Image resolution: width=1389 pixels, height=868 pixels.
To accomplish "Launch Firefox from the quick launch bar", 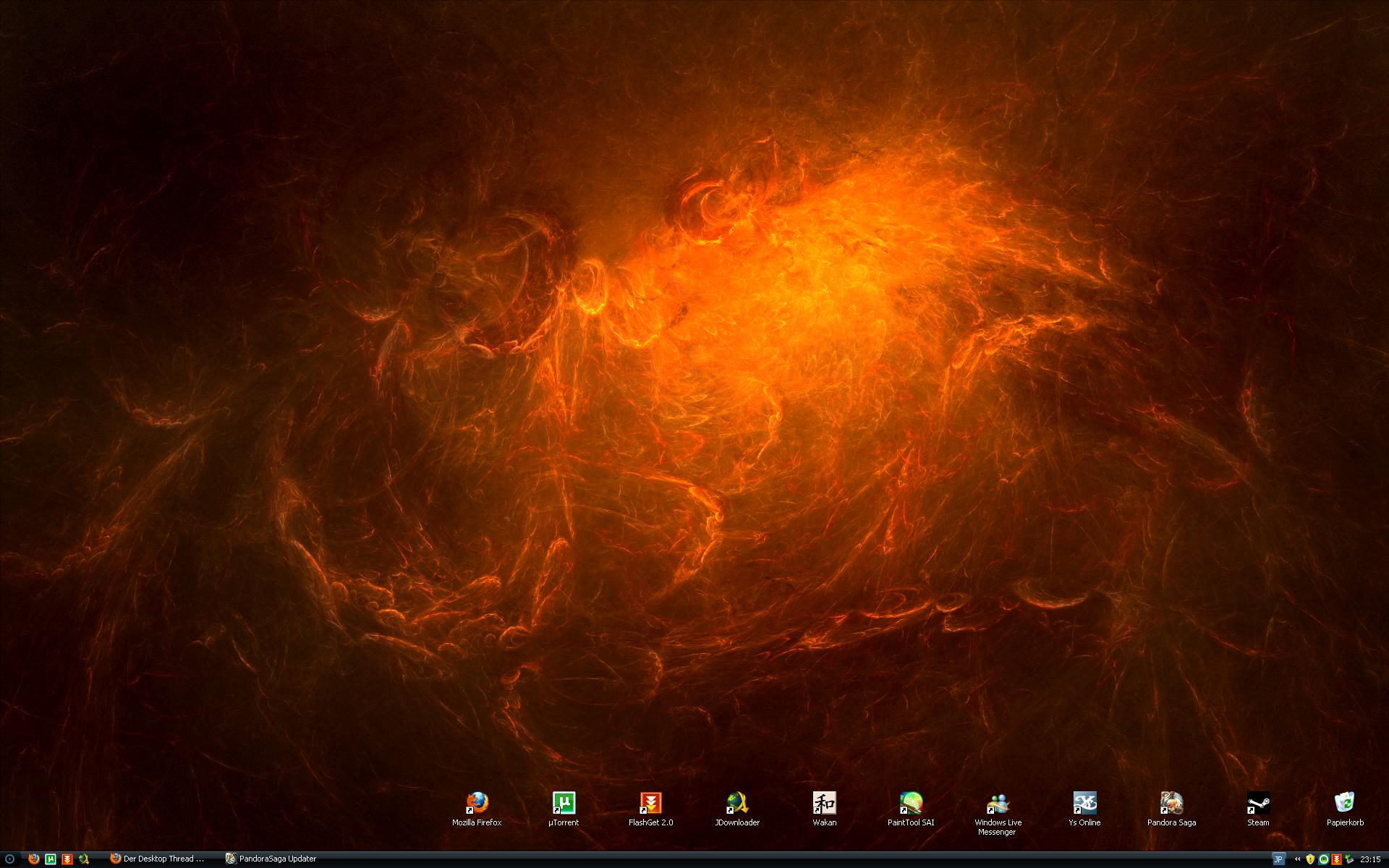I will pos(33,859).
